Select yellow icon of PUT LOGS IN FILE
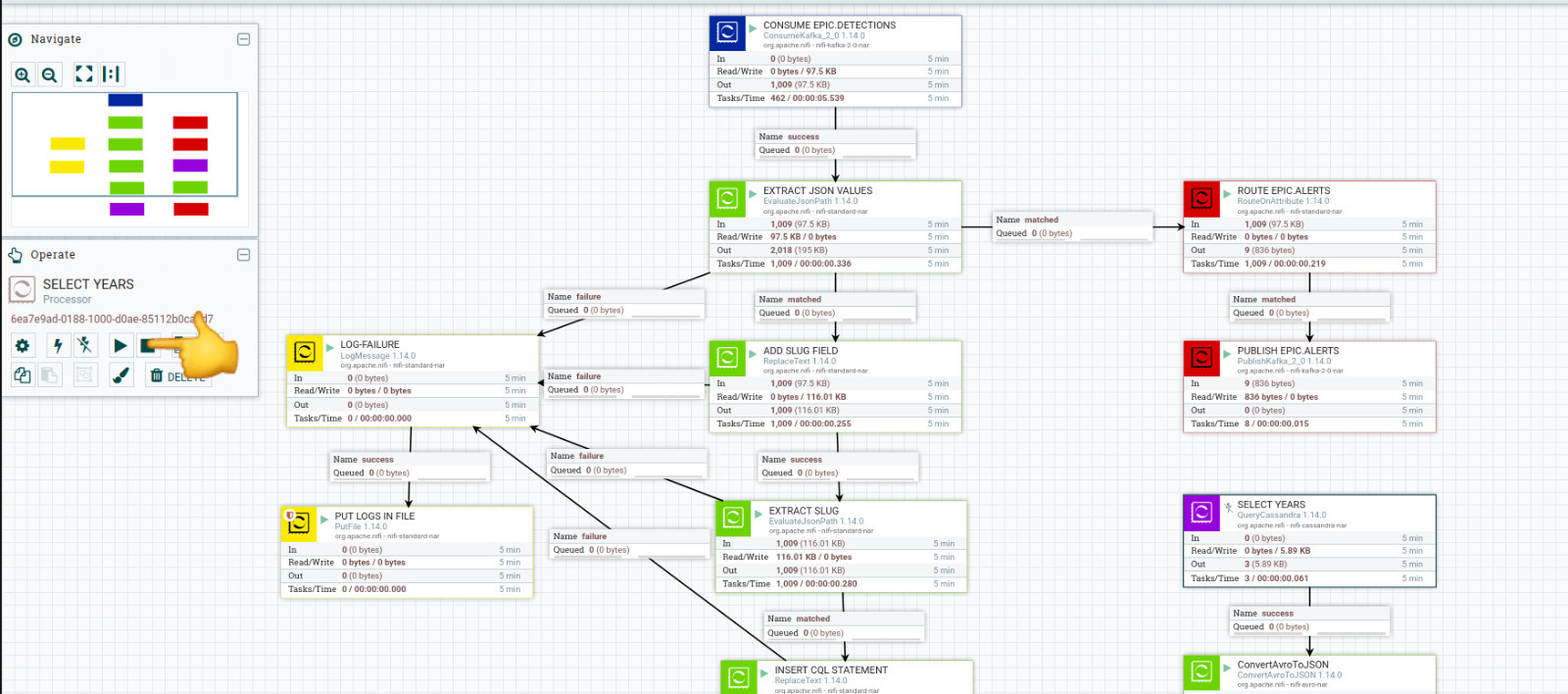This screenshot has width=1568, height=694. (x=299, y=523)
